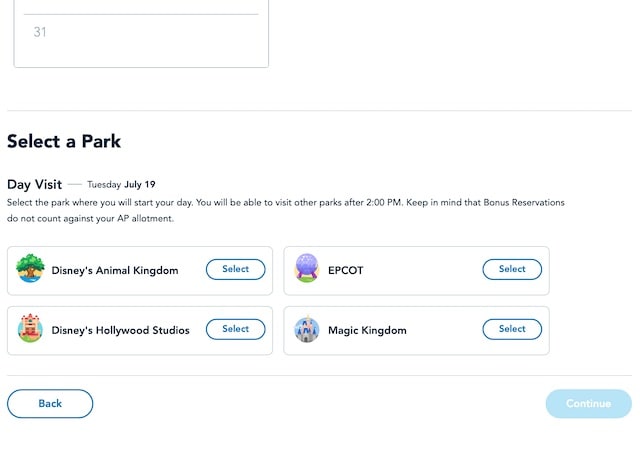Click the Magic Kingdom castle icon
Image resolution: width=640 pixels, height=459 pixels.
click(307, 329)
